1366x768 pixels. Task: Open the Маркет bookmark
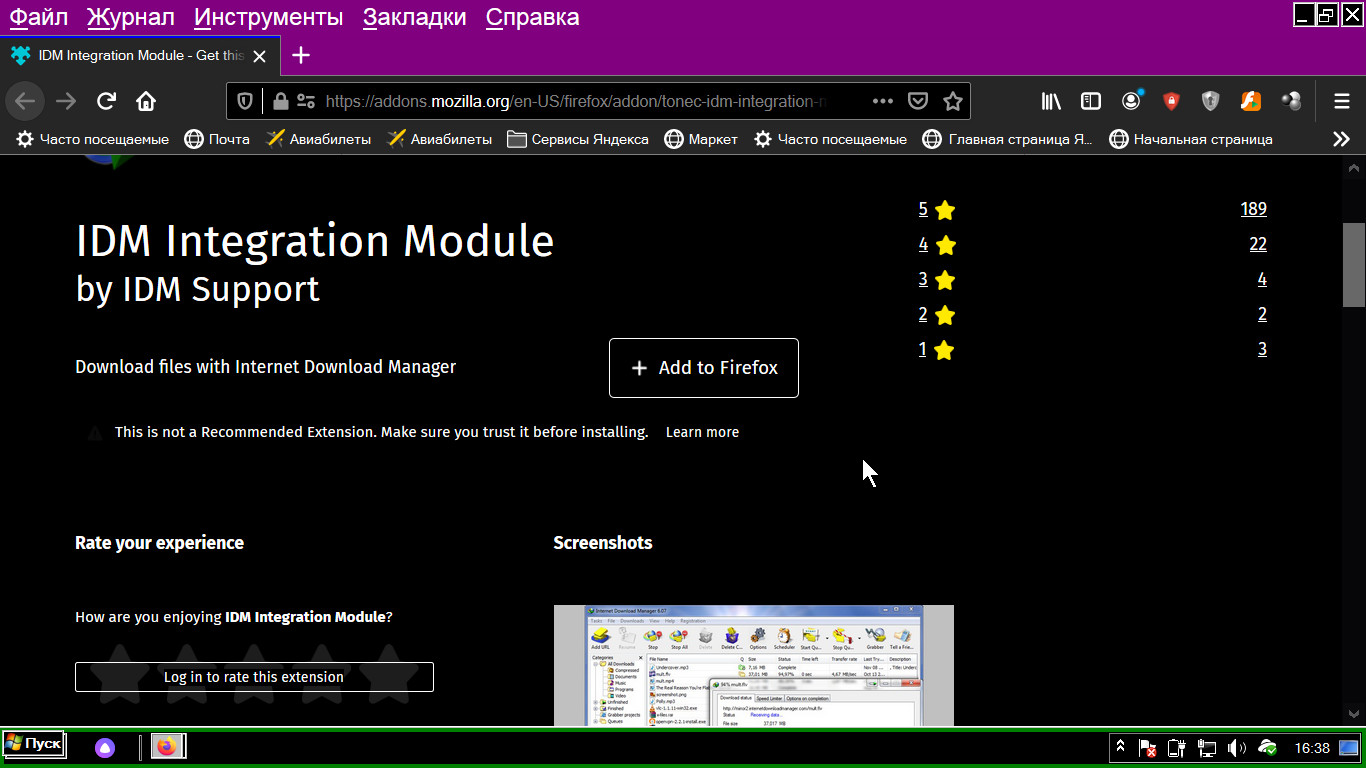[x=701, y=139]
